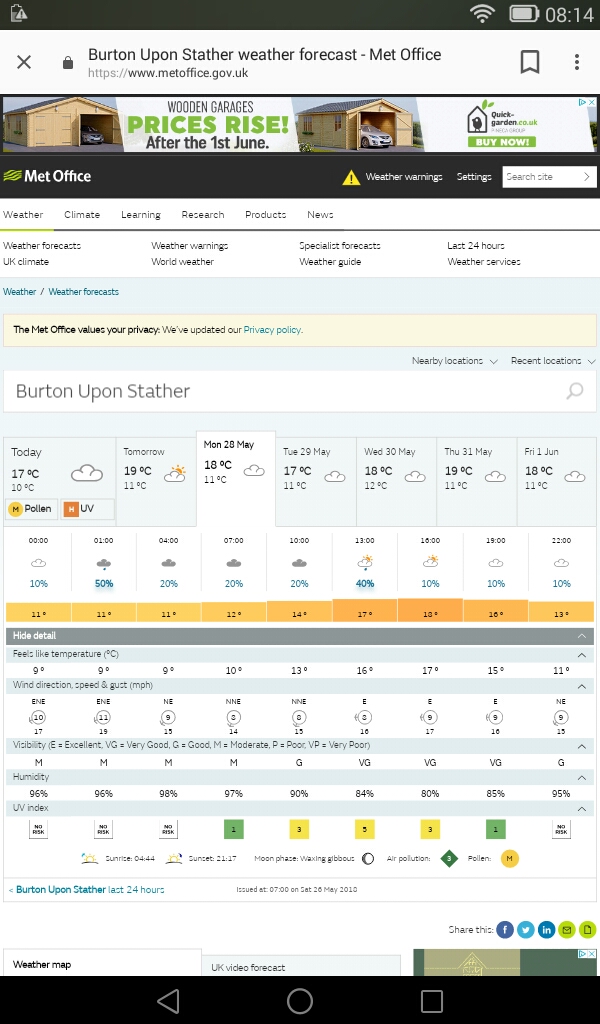Close the ad via AdChoices X
This screenshot has height=1024, width=600.
point(592,103)
